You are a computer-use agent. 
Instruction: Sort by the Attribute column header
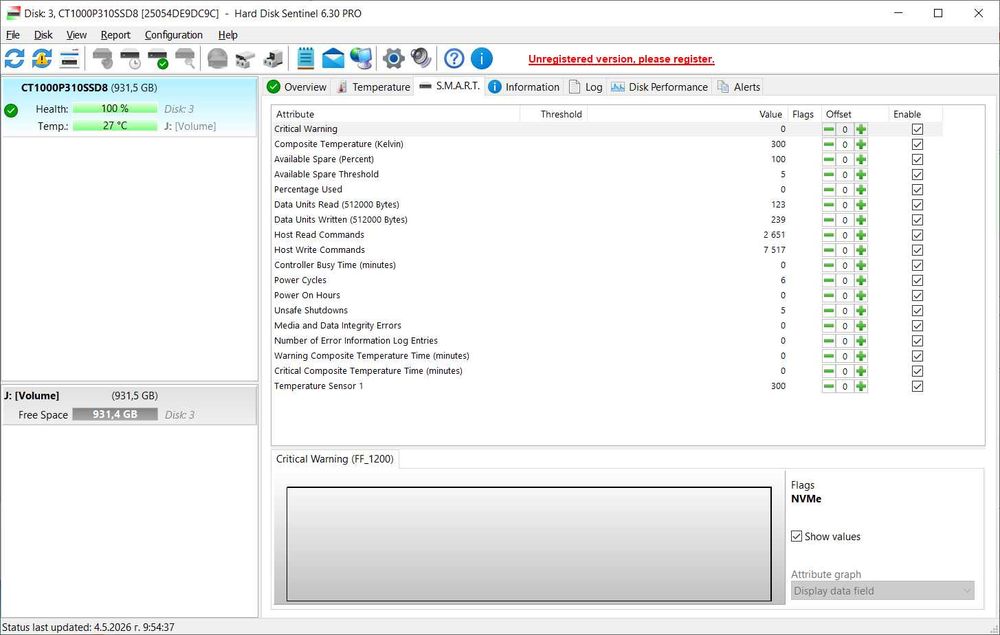pos(395,114)
